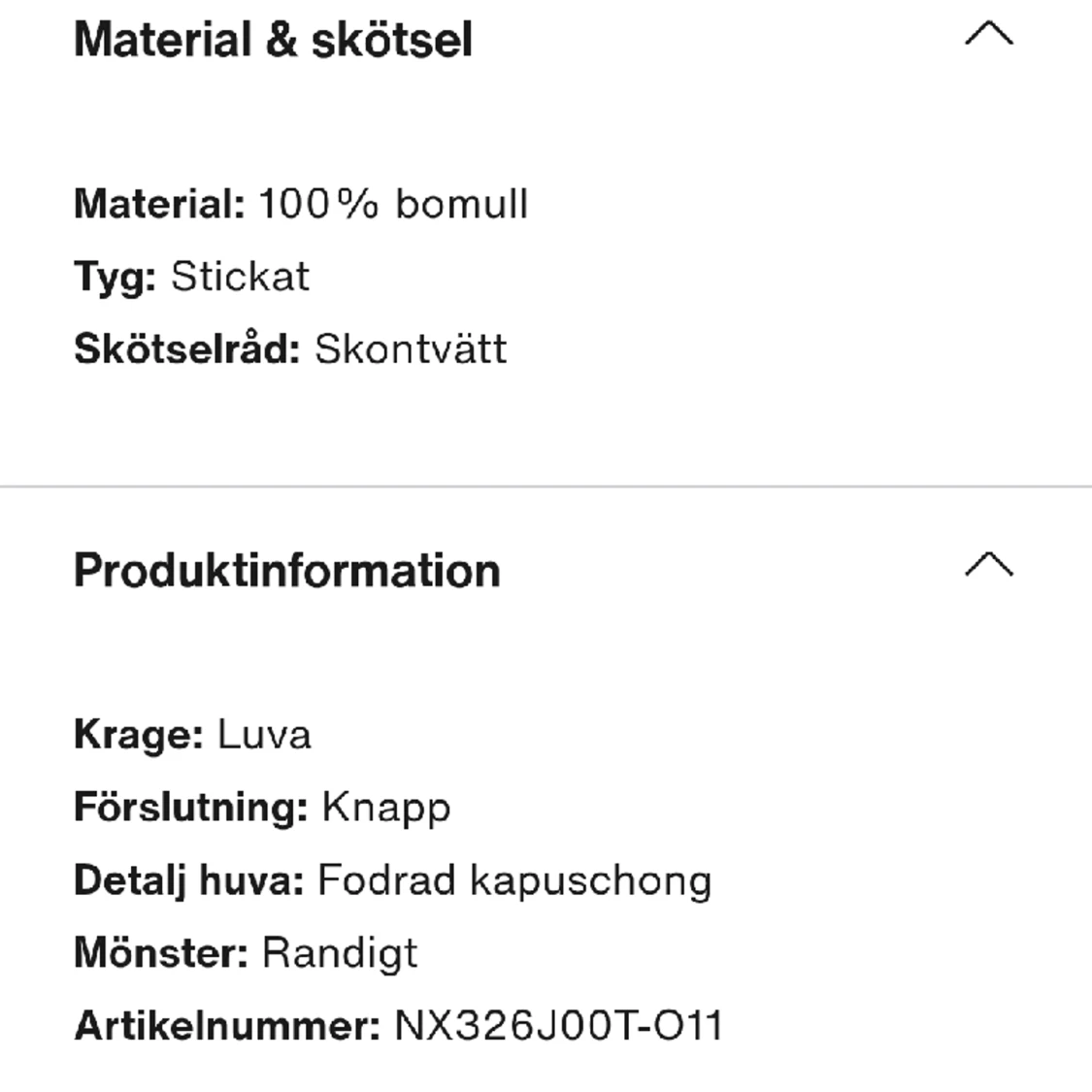
Task: Select article number NX326J00T-O11
Action: pos(558,1026)
